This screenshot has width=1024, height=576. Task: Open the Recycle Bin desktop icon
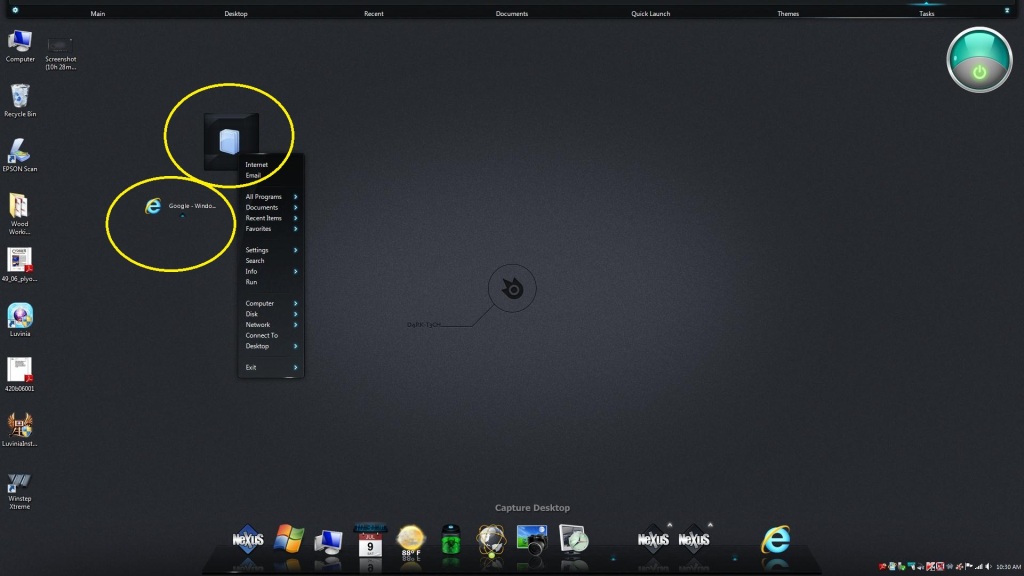click(20, 98)
